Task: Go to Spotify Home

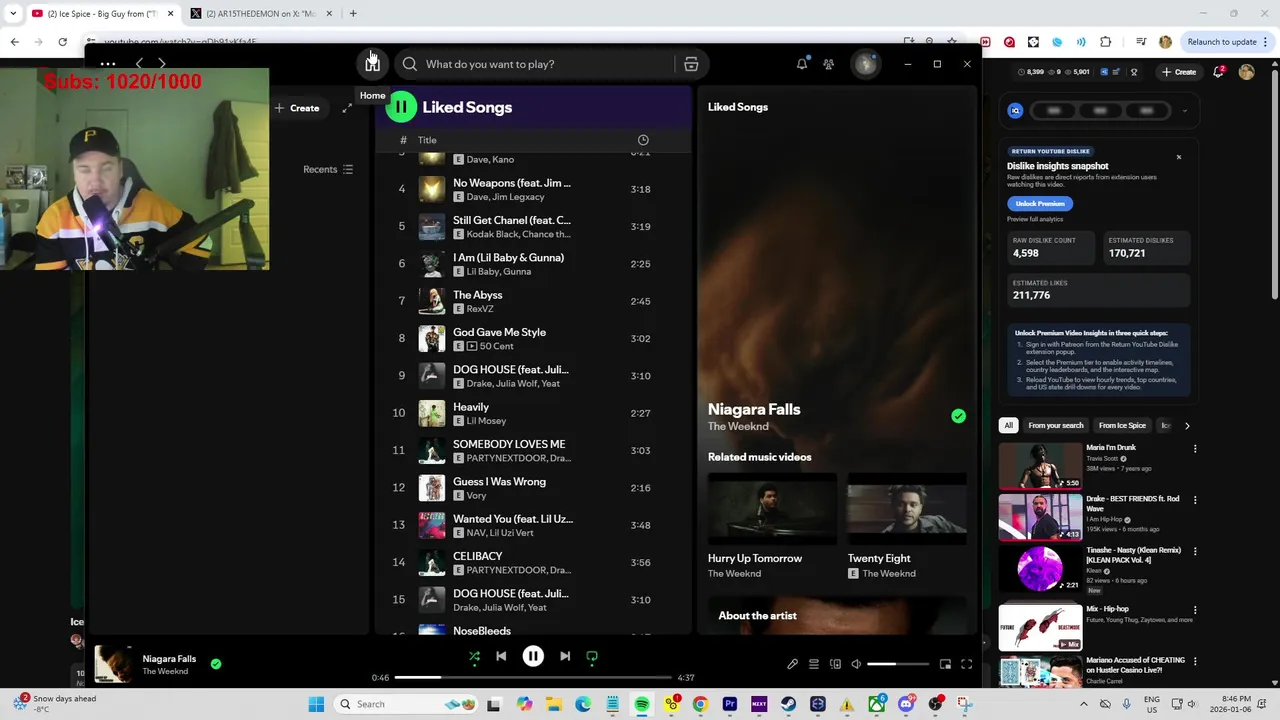Action: pos(372,64)
